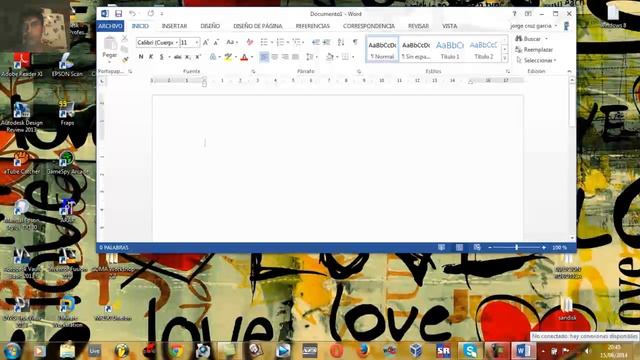Click the Redo/repeat icon in title bar
This screenshot has width=640, height=360.
point(151,14)
